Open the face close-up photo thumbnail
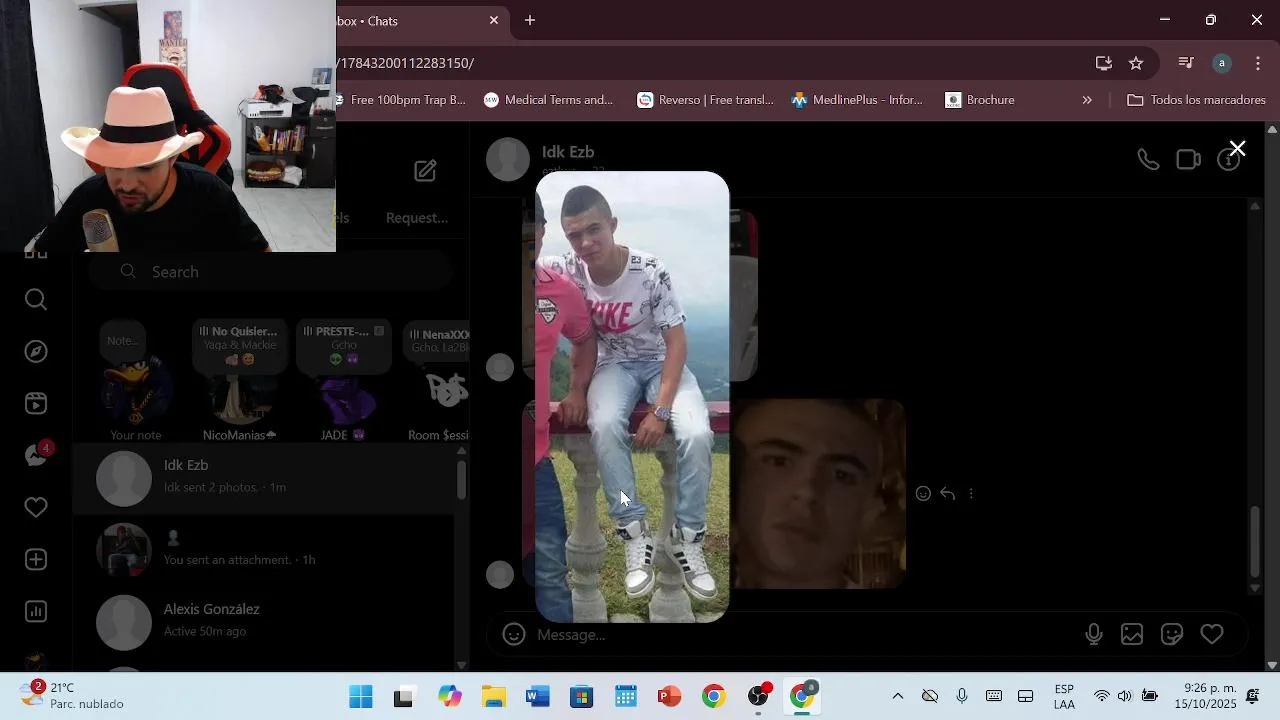Image resolution: width=1280 pixels, height=720 pixels. [x=818, y=494]
